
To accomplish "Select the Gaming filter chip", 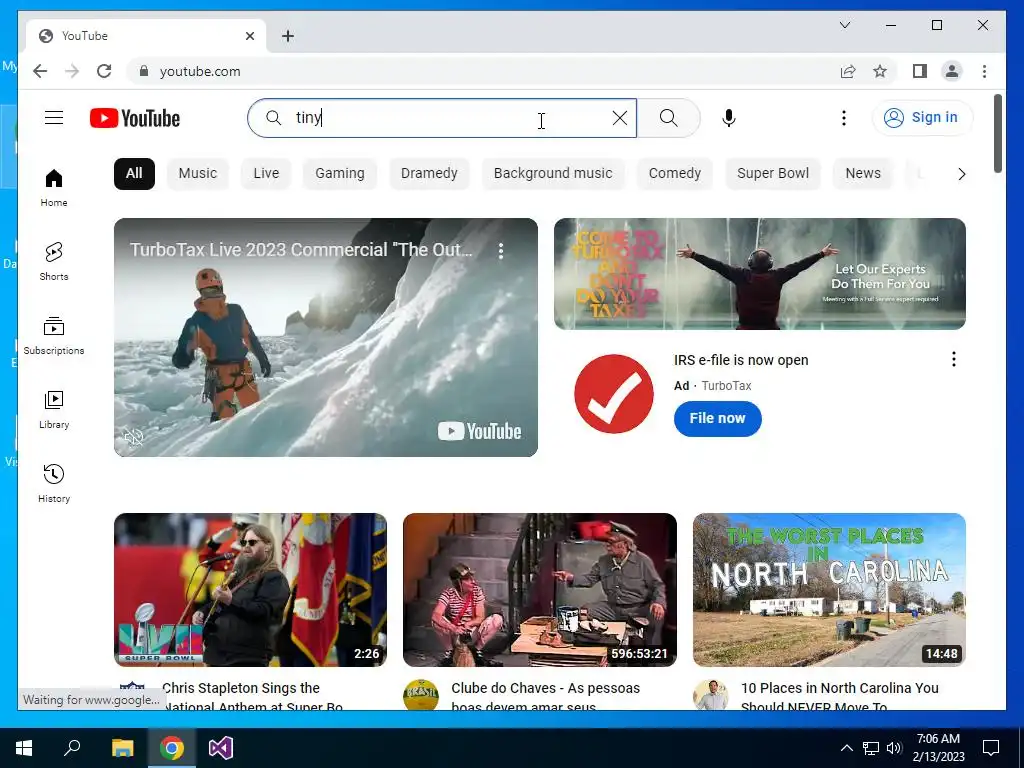I will click(340, 174).
